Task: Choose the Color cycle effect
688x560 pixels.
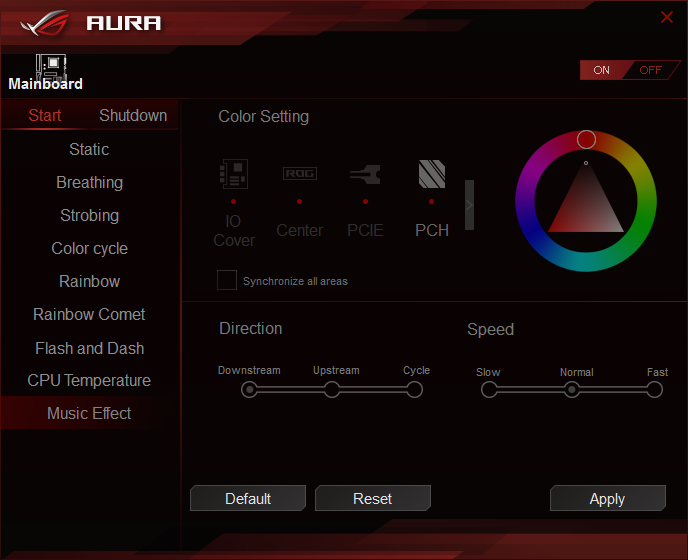Action: [89, 248]
